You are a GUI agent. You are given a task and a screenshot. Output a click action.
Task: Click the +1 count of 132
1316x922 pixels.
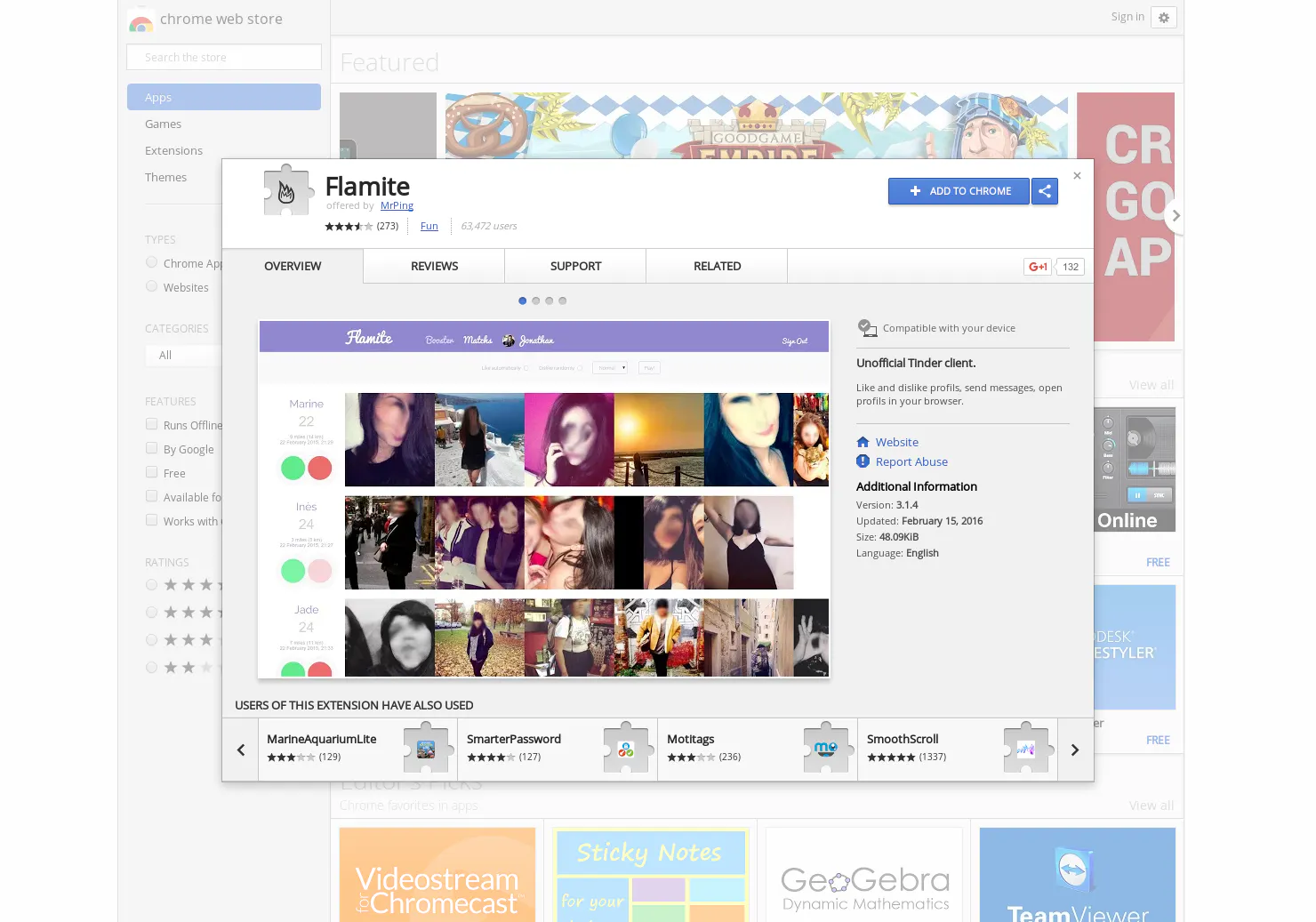(1071, 267)
